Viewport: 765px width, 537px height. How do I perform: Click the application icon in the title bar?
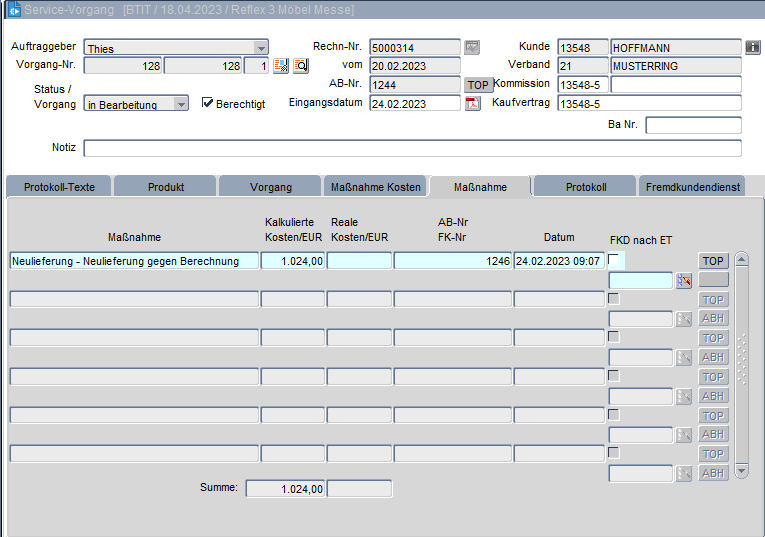[14, 9]
